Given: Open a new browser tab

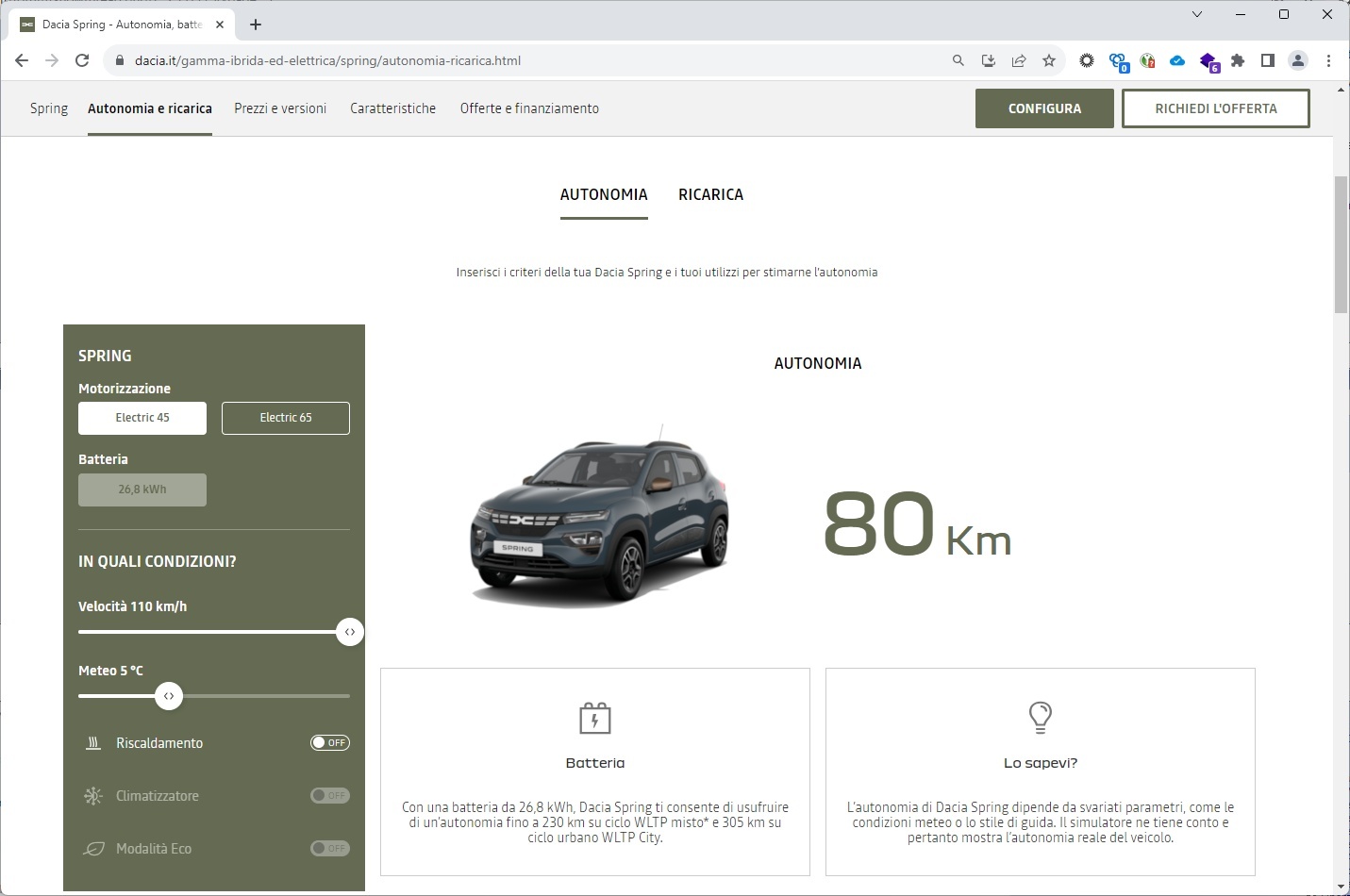Looking at the screenshot, I should (x=256, y=25).
